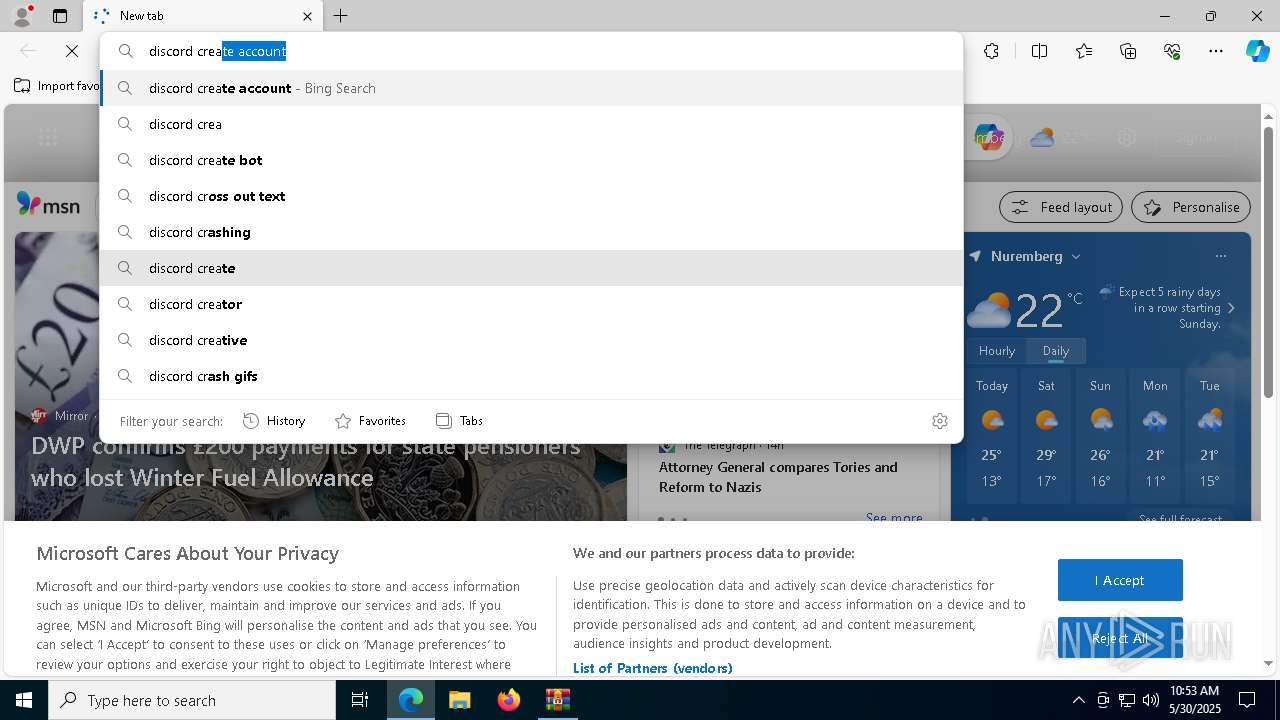Screen dimensions: 1280x720
Task: Switch weather view to Hourly
Action: (x=997, y=351)
